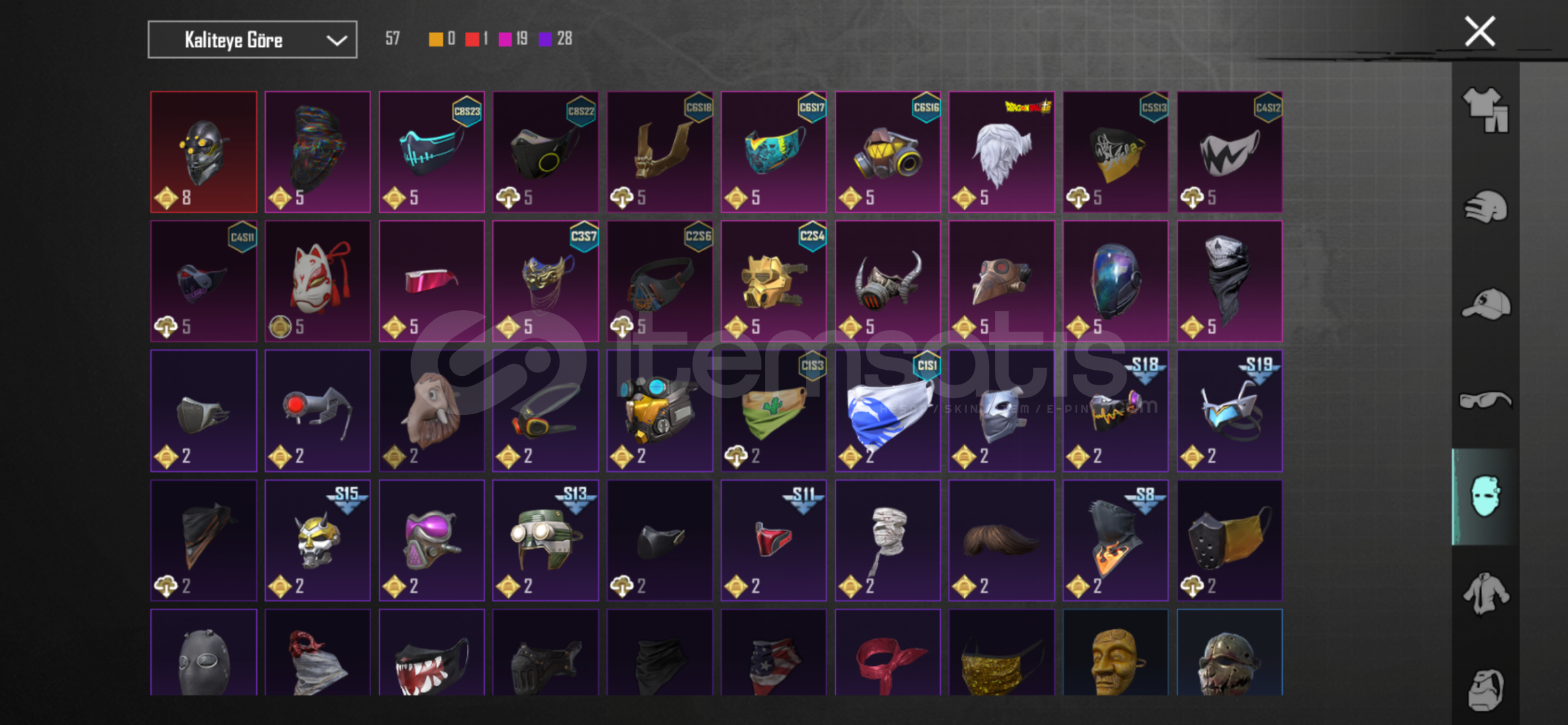Select the C8S23 cyan mask item
The width and height of the screenshot is (1568, 725).
pos(431,152)
